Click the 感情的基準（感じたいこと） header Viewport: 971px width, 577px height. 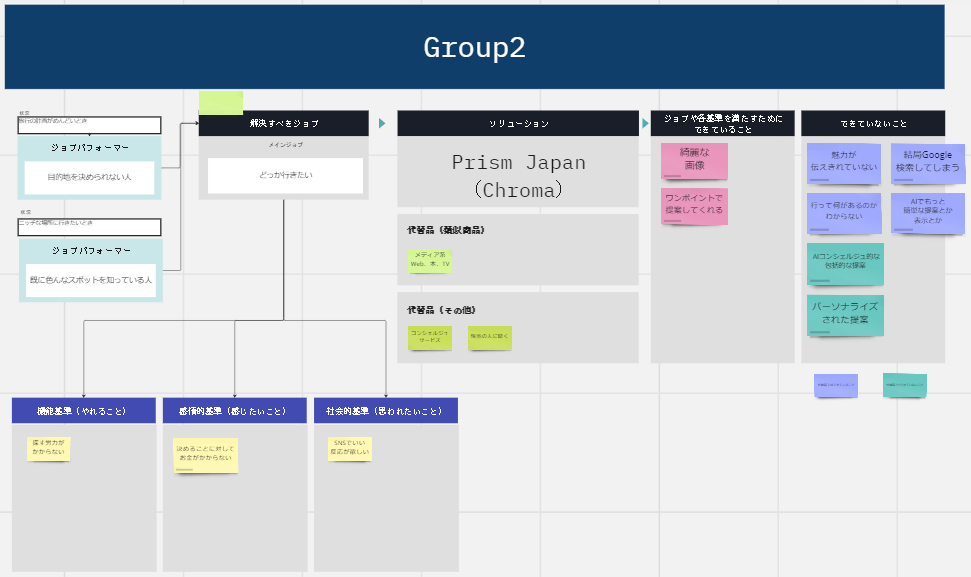coord(235,410)
